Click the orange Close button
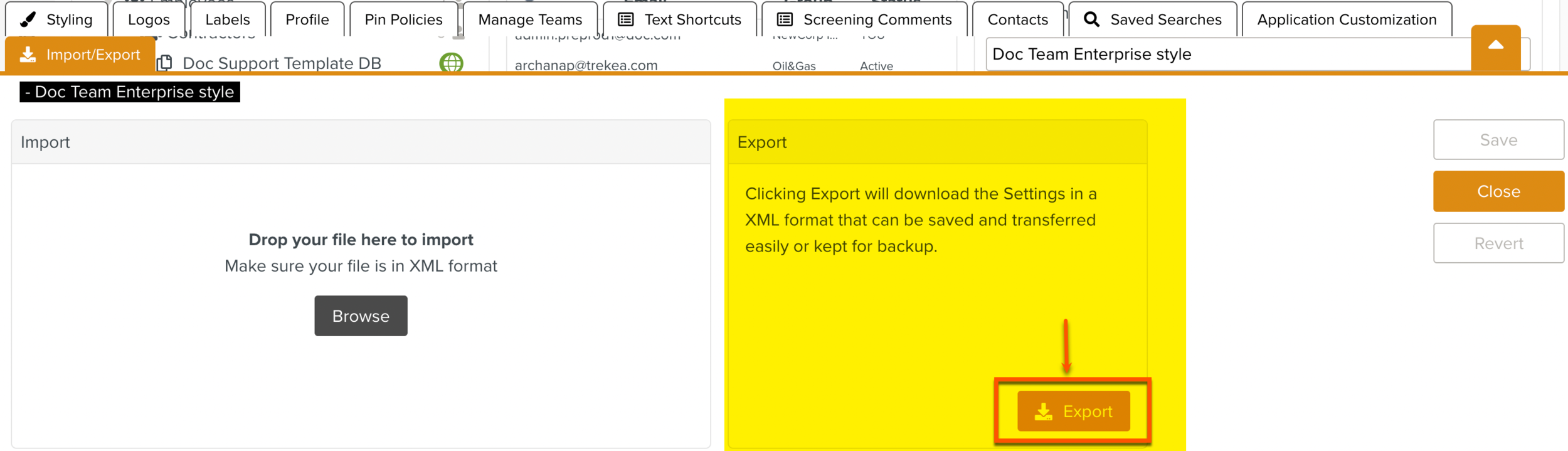The image size is (1568, 451). click(x=1498, y=191)
